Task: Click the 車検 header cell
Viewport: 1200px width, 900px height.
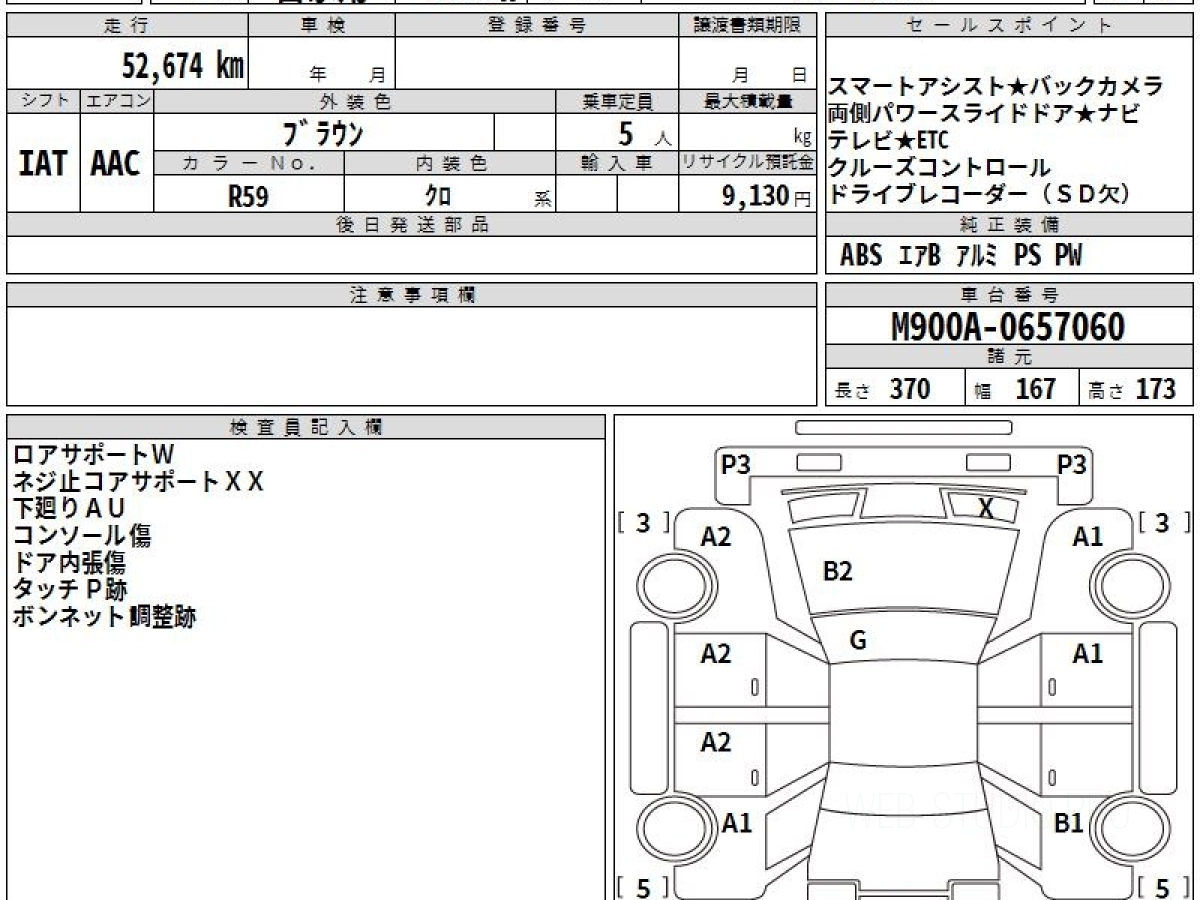Action: (322, 26)
